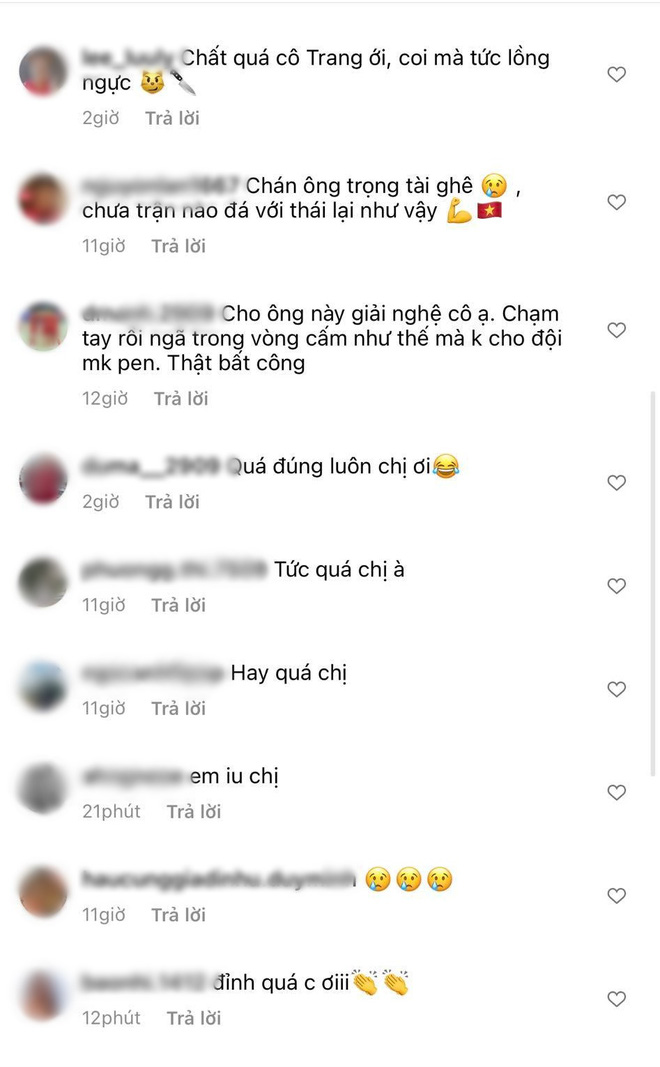Click 'Trả lời' under 'Thật bất công' comment
660x1067 pixels.
point(181,399)
